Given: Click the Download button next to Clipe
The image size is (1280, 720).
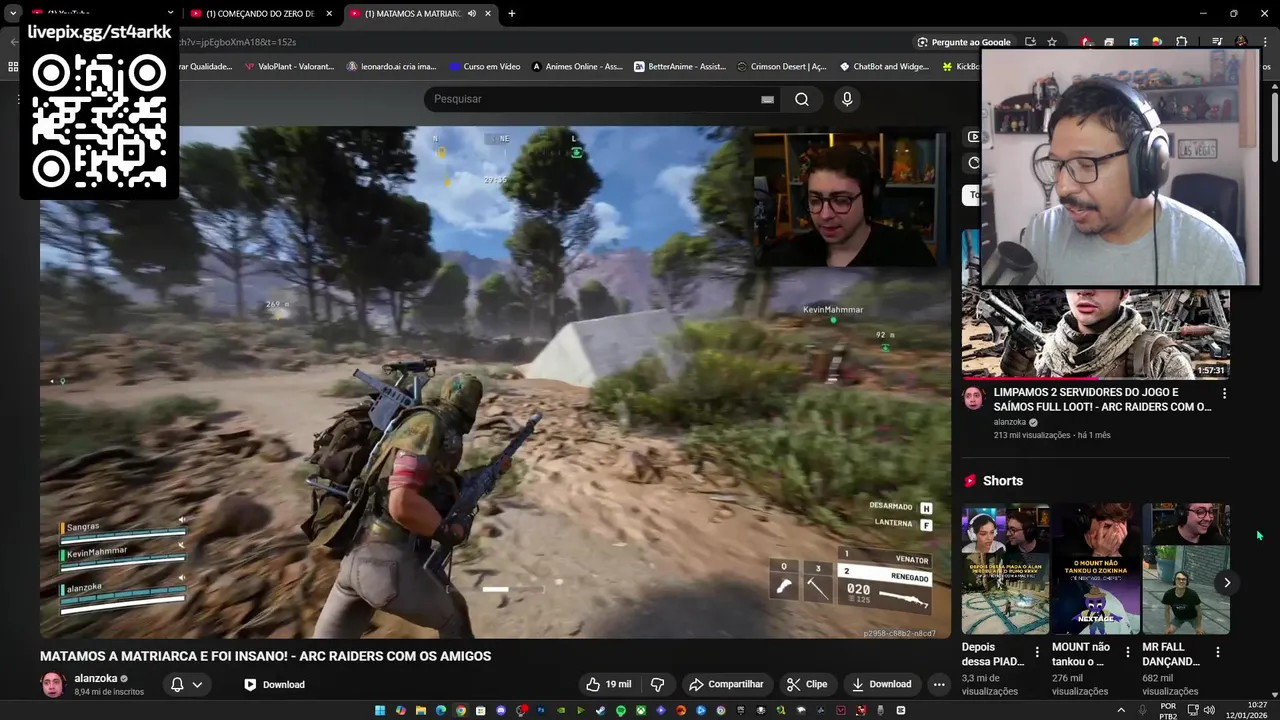Looking at the screenshot, I should tap(882, 684).
